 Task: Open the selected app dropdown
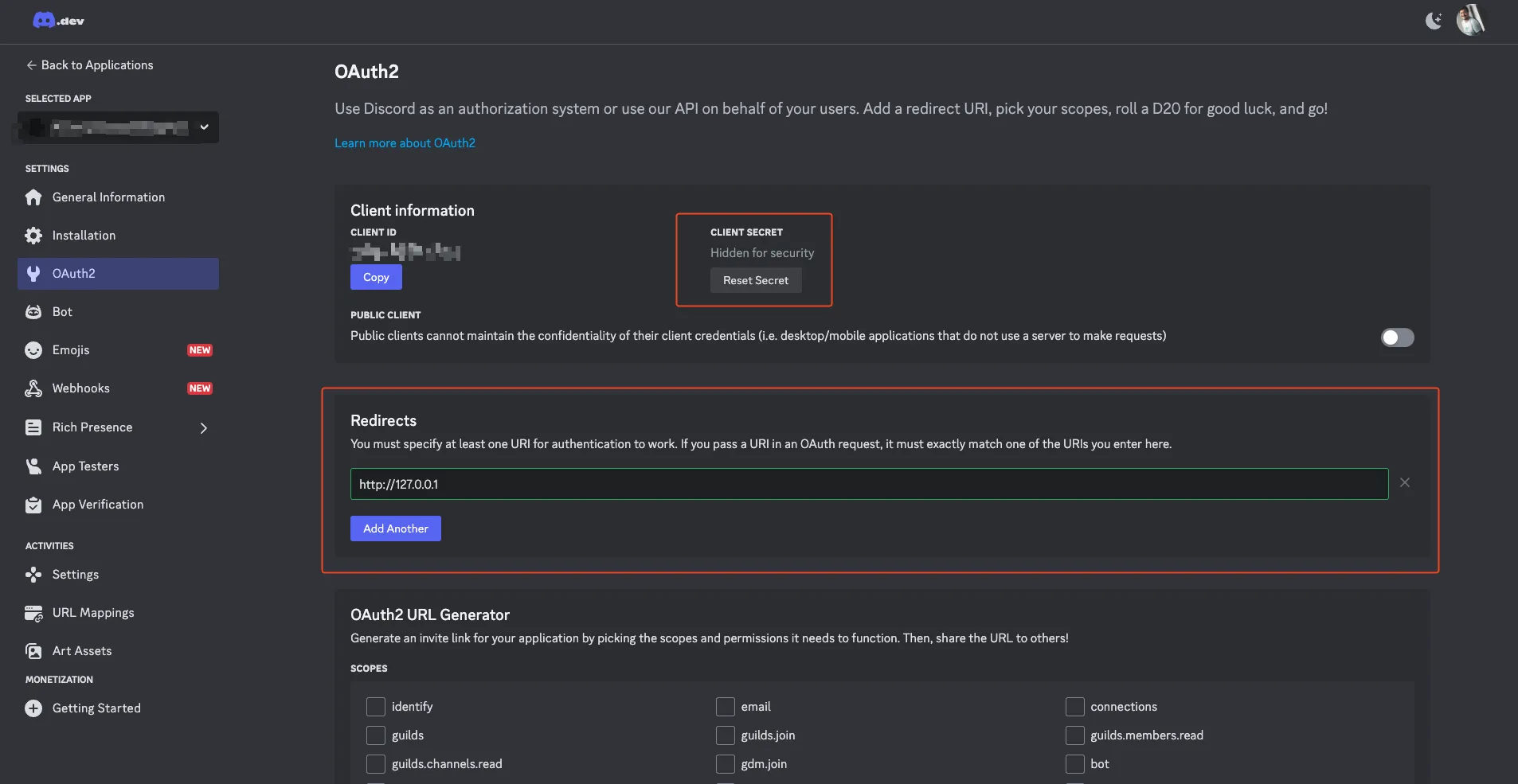pyautogui.click(x=204, y=127)
